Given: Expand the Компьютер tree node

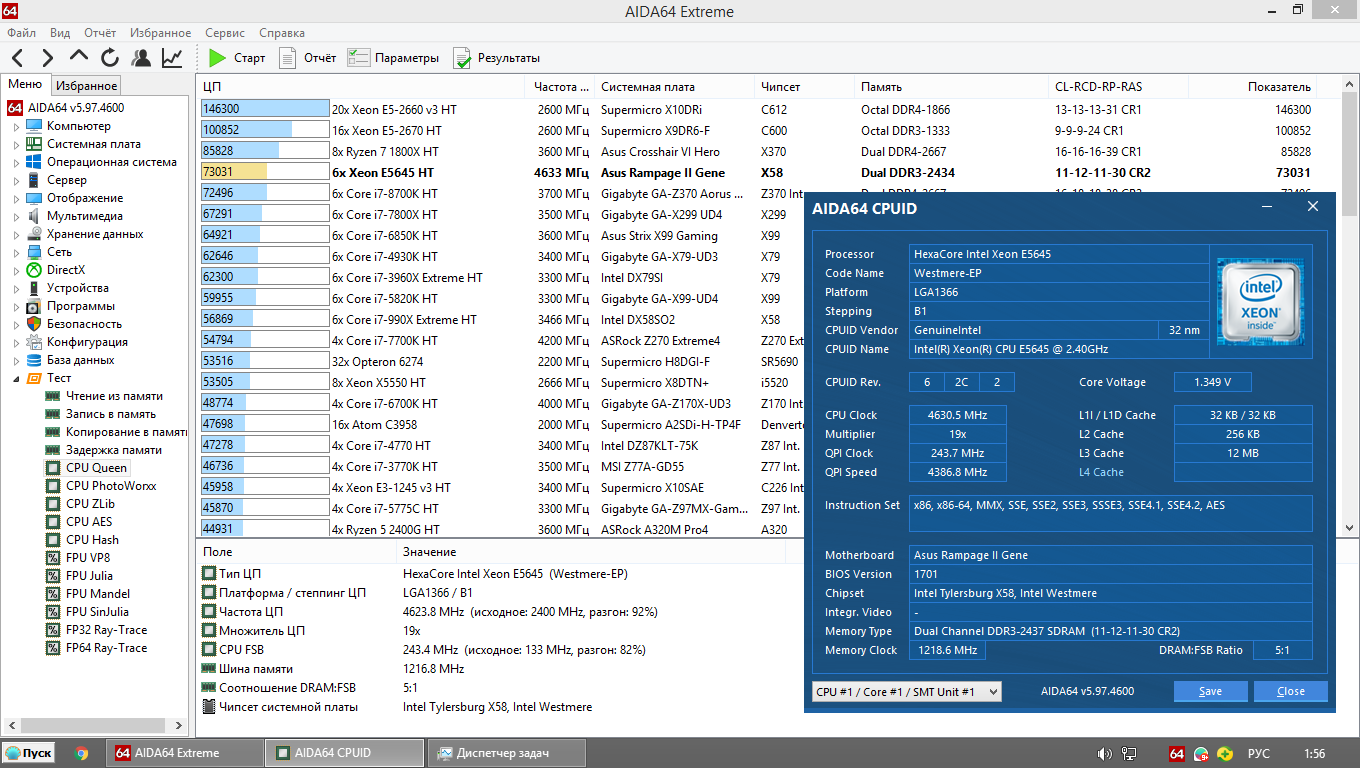Looking at the screenshot, I should coord(16,127).
